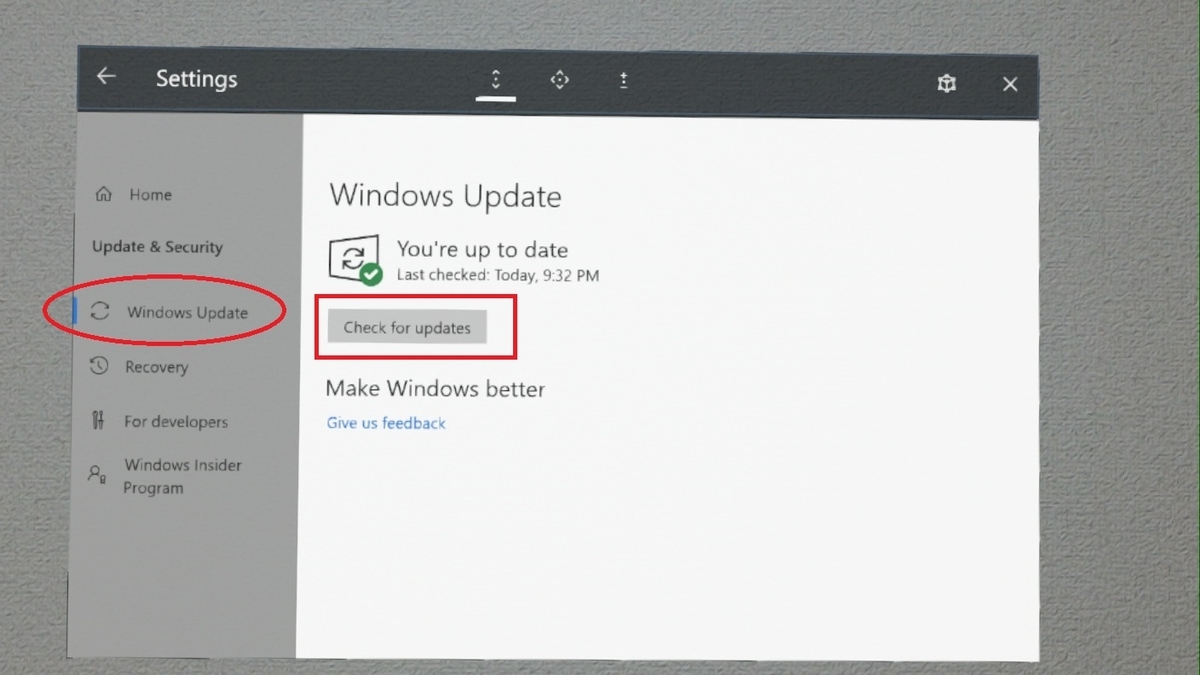Click the Settings window title
The width and height of the screenshot is (1200, 675).
[197, 79]
